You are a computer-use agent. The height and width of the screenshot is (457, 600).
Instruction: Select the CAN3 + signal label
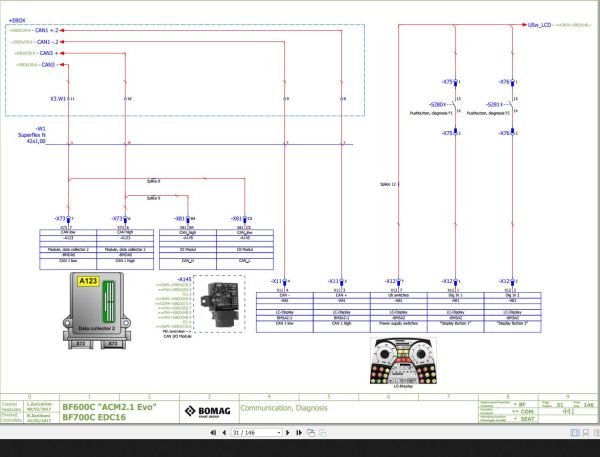point(49,53)
